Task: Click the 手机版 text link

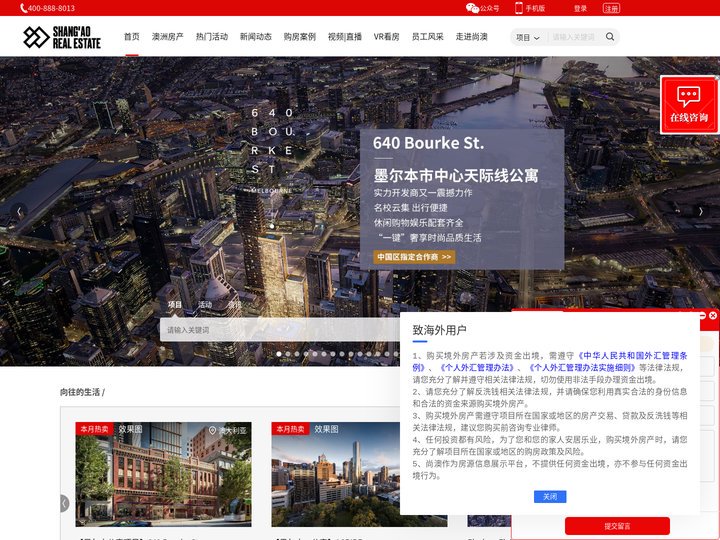Action: click(535, 8)
